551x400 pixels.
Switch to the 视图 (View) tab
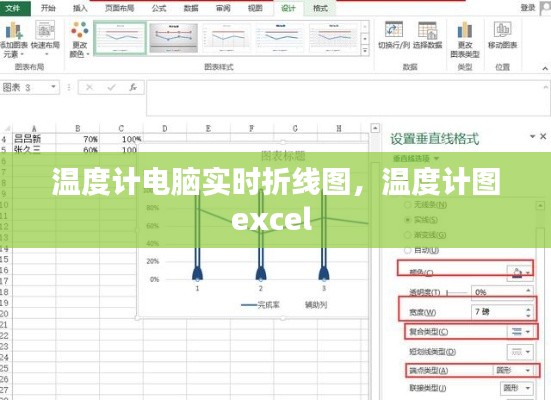pos(255,8)
